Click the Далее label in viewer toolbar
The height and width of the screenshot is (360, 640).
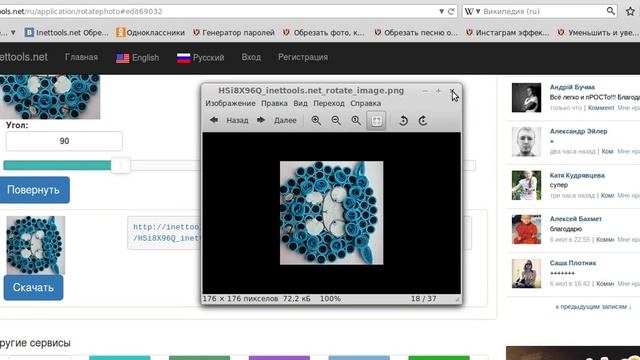tap(285, 120)
